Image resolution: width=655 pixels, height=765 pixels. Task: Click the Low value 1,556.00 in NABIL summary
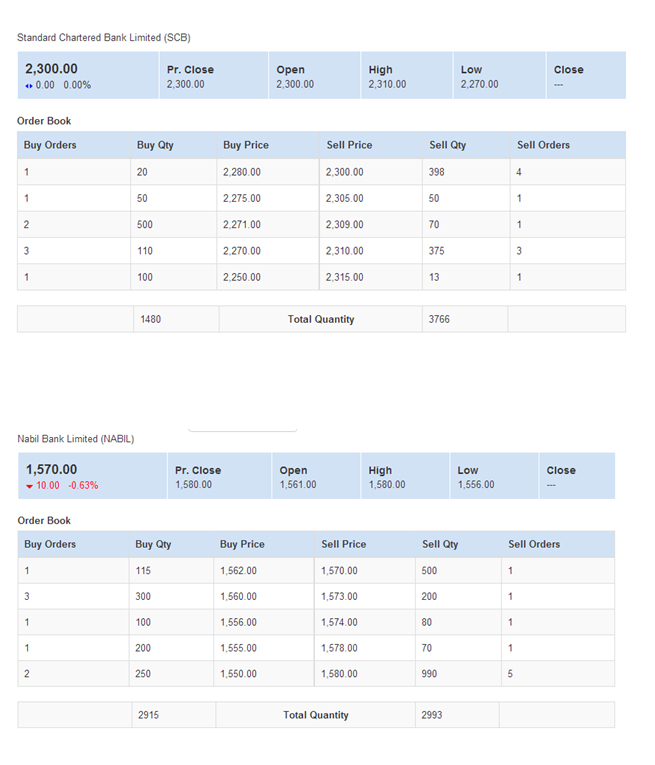coord(476,484)
